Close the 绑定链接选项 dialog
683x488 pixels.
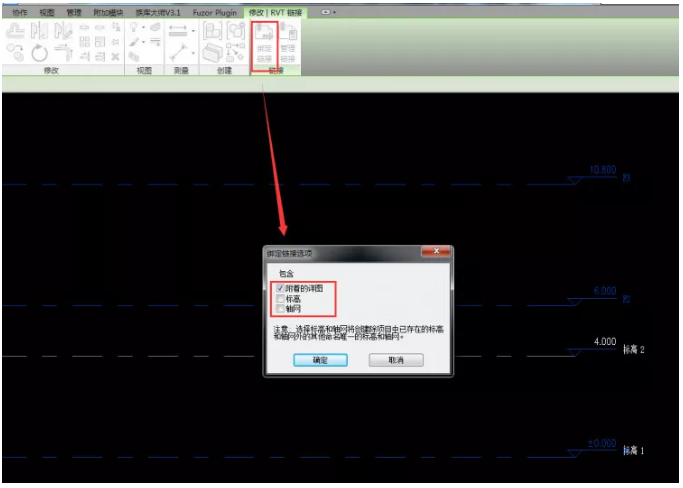click(436, 251)
